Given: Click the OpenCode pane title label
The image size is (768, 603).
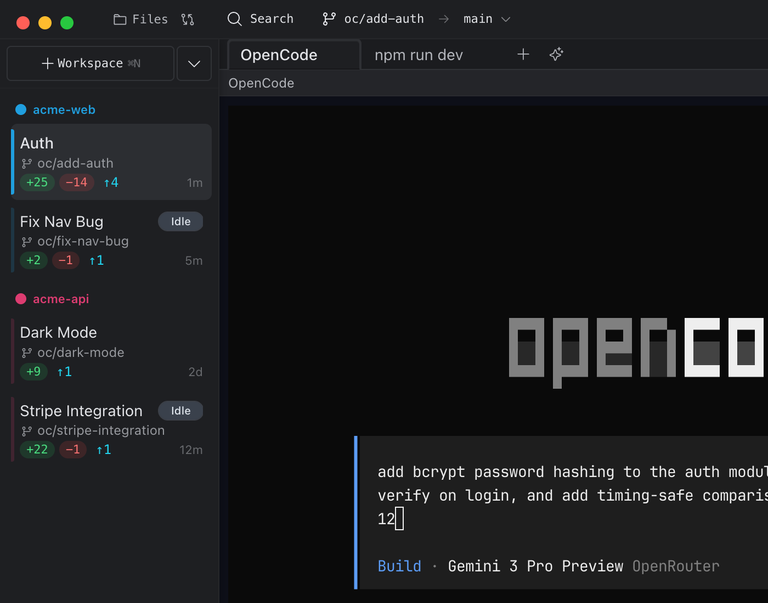Looking at the screenshot, I should (261, 83).
